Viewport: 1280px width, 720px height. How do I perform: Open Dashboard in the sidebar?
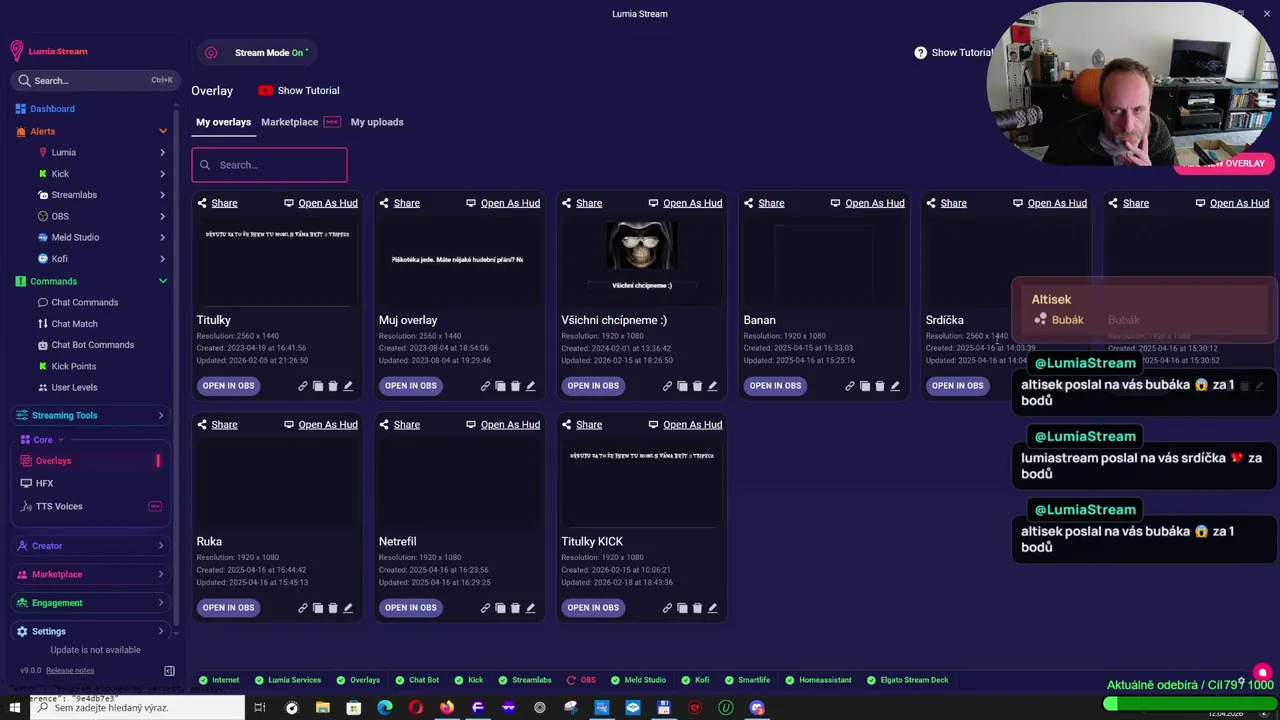[x=52, y=109]
